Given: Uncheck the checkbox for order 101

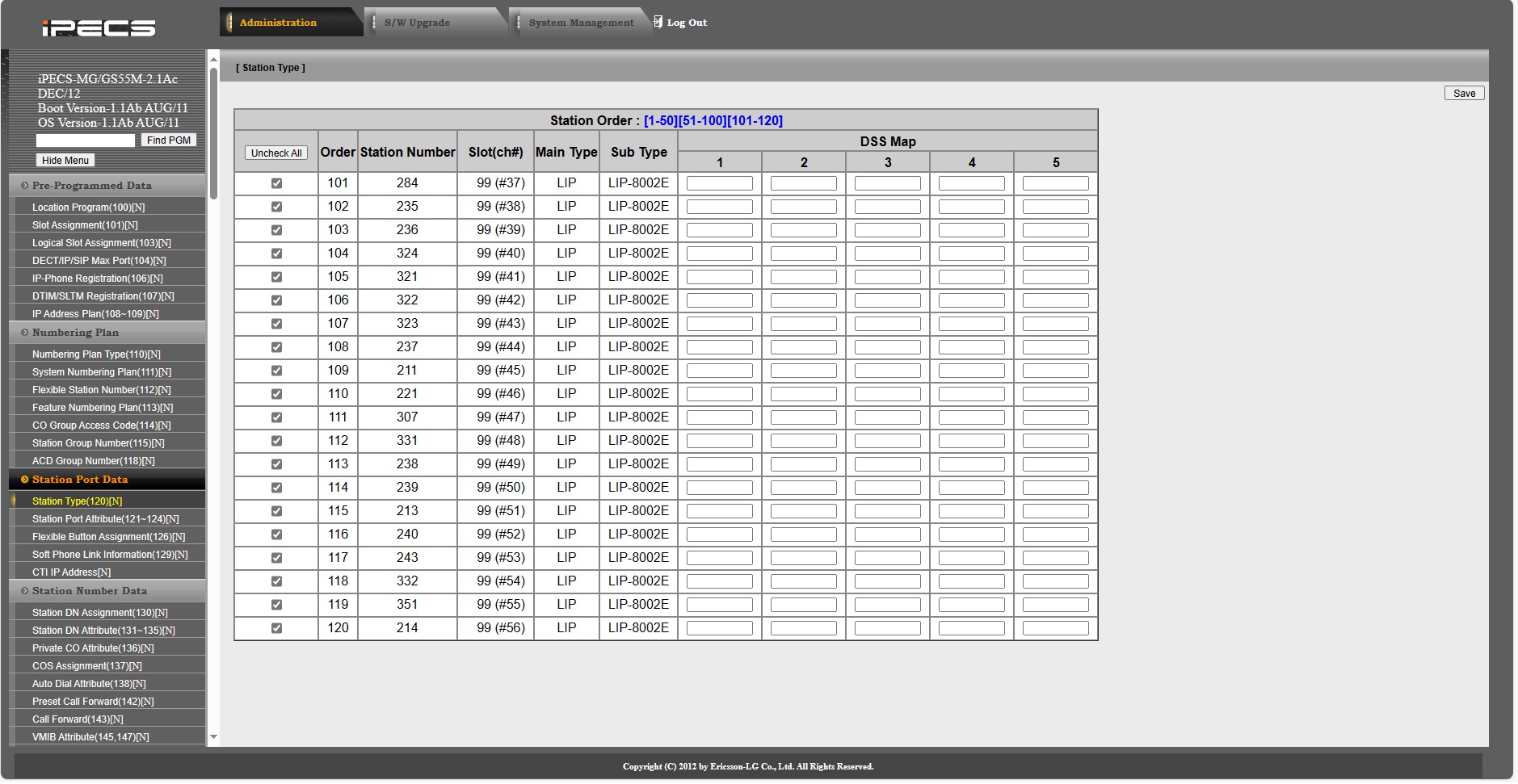Looking at the screenshot, I should click(276, 183).
